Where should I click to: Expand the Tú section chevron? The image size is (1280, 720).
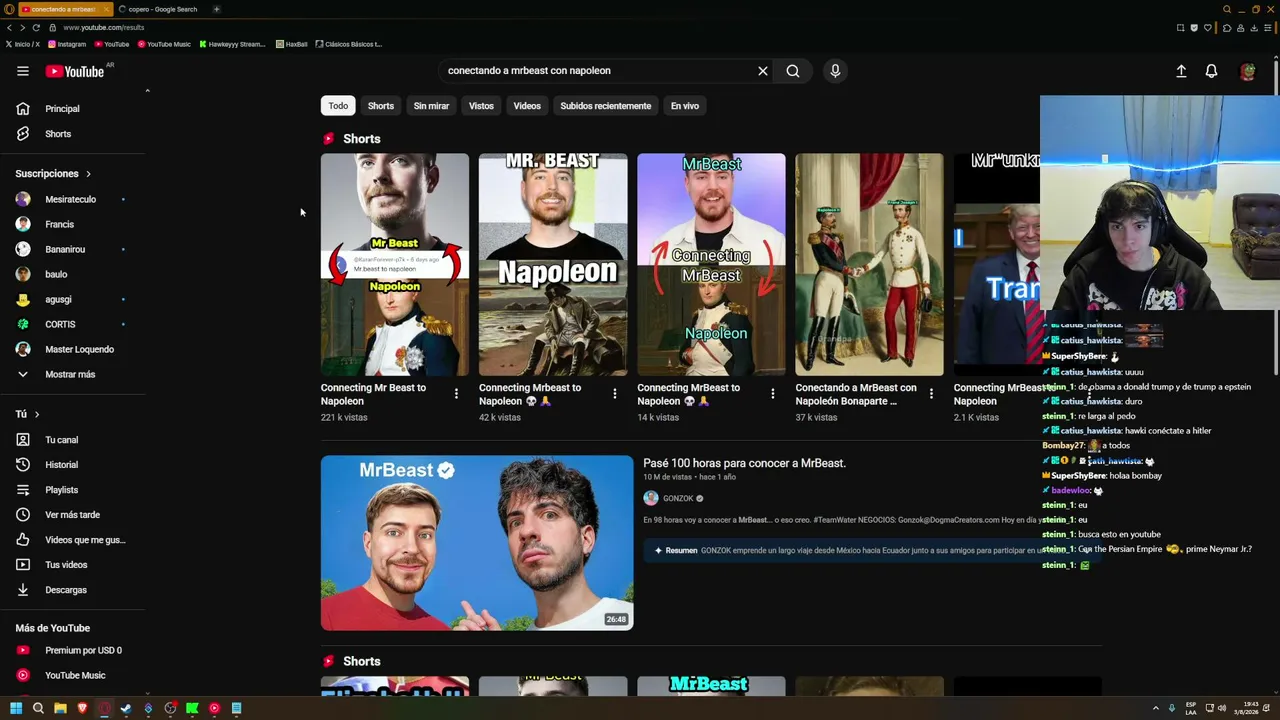37,414
